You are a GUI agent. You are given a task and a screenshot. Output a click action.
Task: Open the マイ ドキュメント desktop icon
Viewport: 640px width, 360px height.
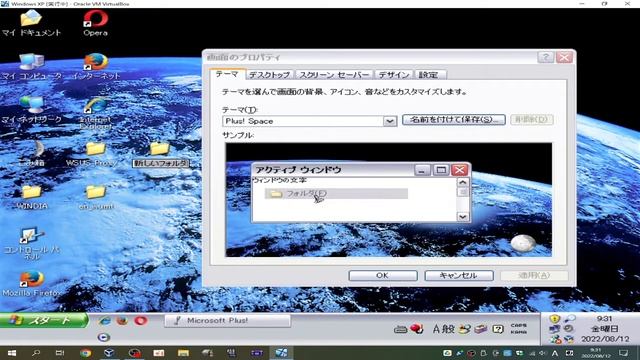click(31, 23)
